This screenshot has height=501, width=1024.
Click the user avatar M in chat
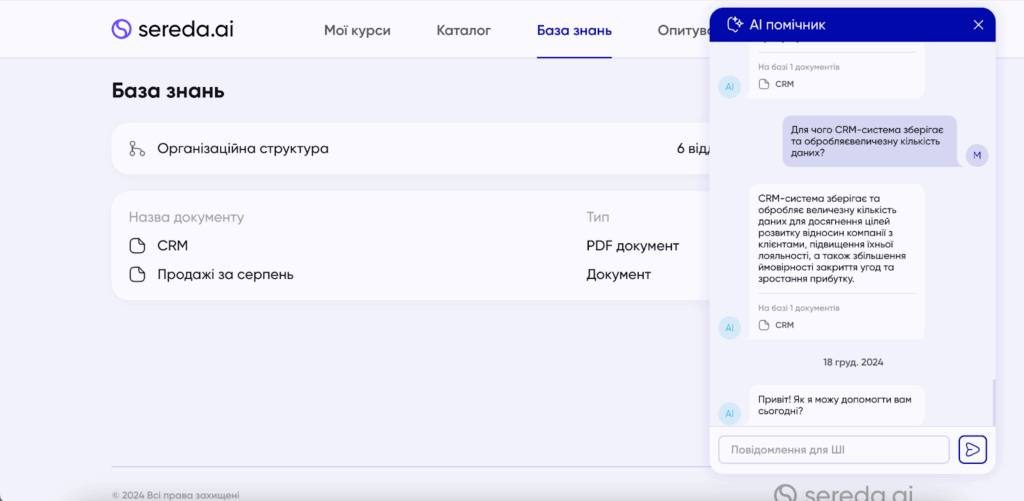pyautogui.click(x=977, y=154)
